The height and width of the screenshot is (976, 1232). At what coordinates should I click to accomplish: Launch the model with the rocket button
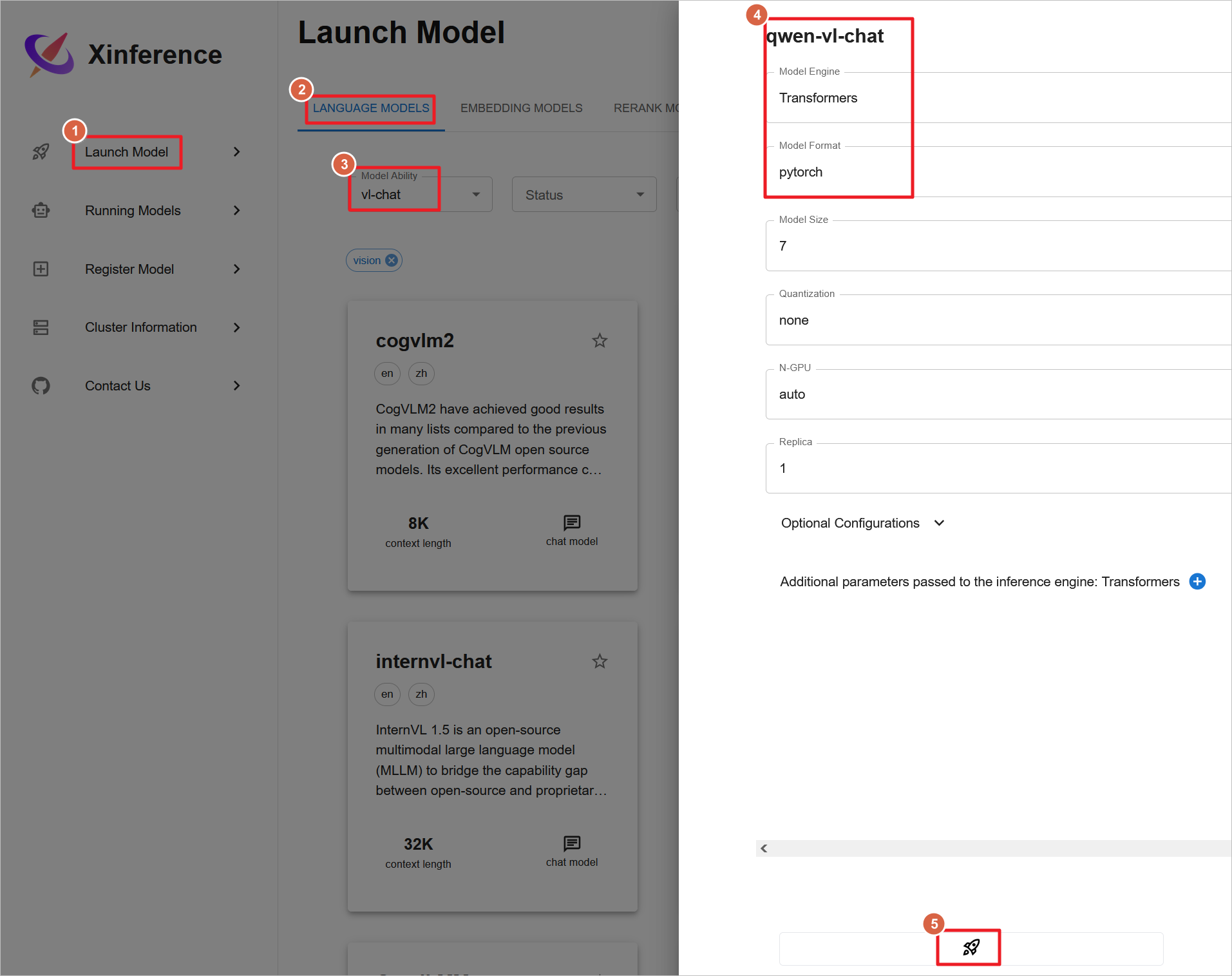[971, 948]
